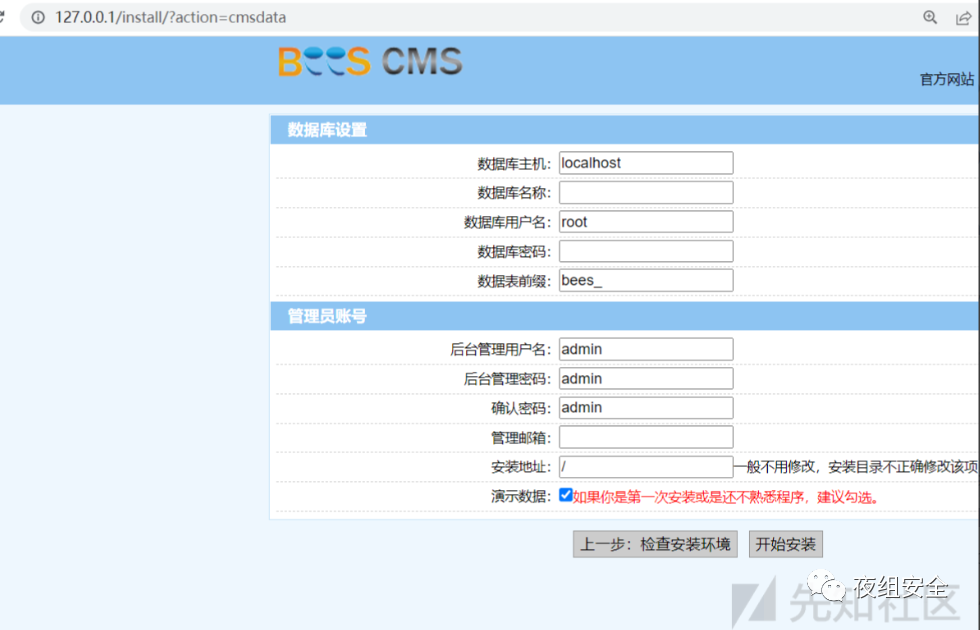Click 上一步：检查安装环境 button
The width and height of the screenshot is (980, 630).
point(655,544)
